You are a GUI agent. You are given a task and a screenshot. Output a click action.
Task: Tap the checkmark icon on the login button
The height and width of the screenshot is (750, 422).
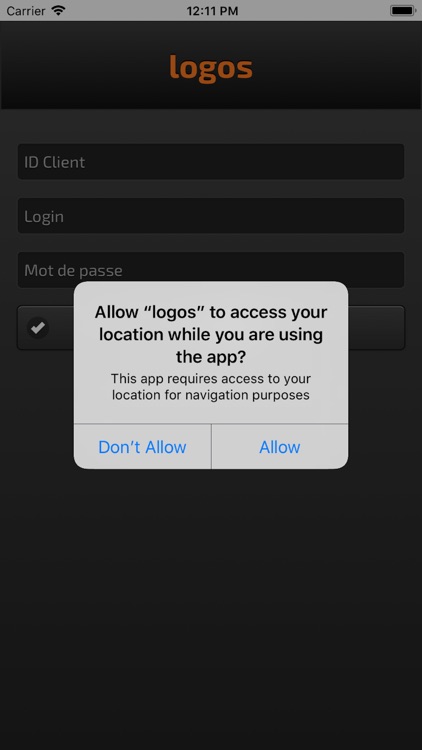tap(38, 328)
